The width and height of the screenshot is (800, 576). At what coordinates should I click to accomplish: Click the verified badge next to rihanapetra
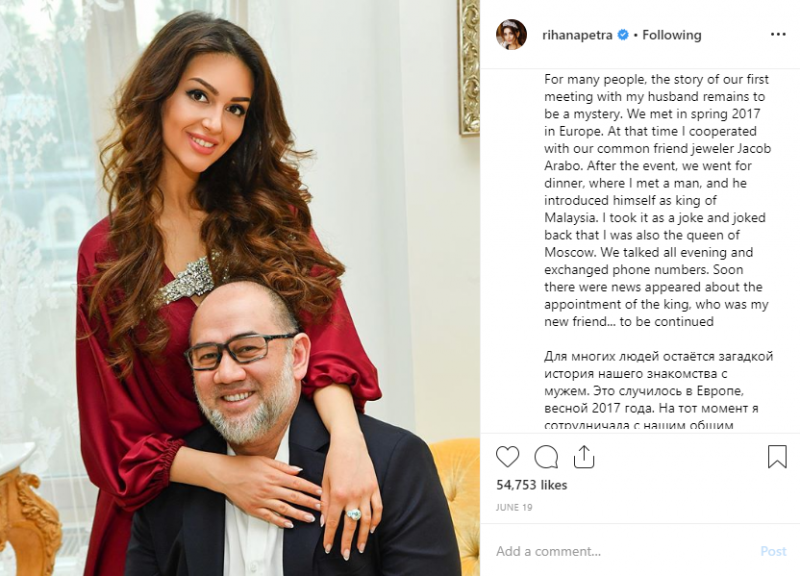pyautogui.click(x=622, y=35)
